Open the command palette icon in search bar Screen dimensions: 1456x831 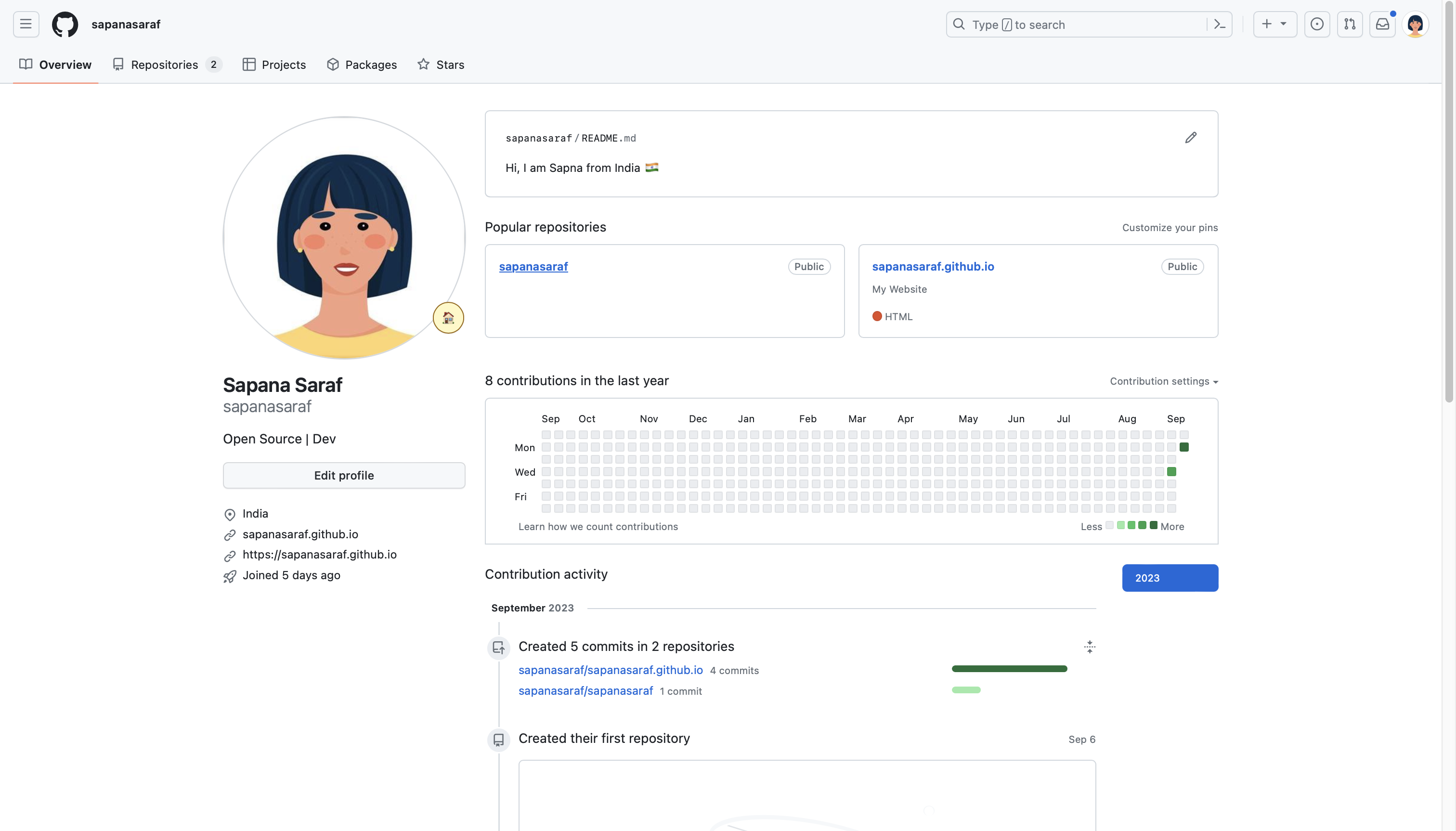1220,24
